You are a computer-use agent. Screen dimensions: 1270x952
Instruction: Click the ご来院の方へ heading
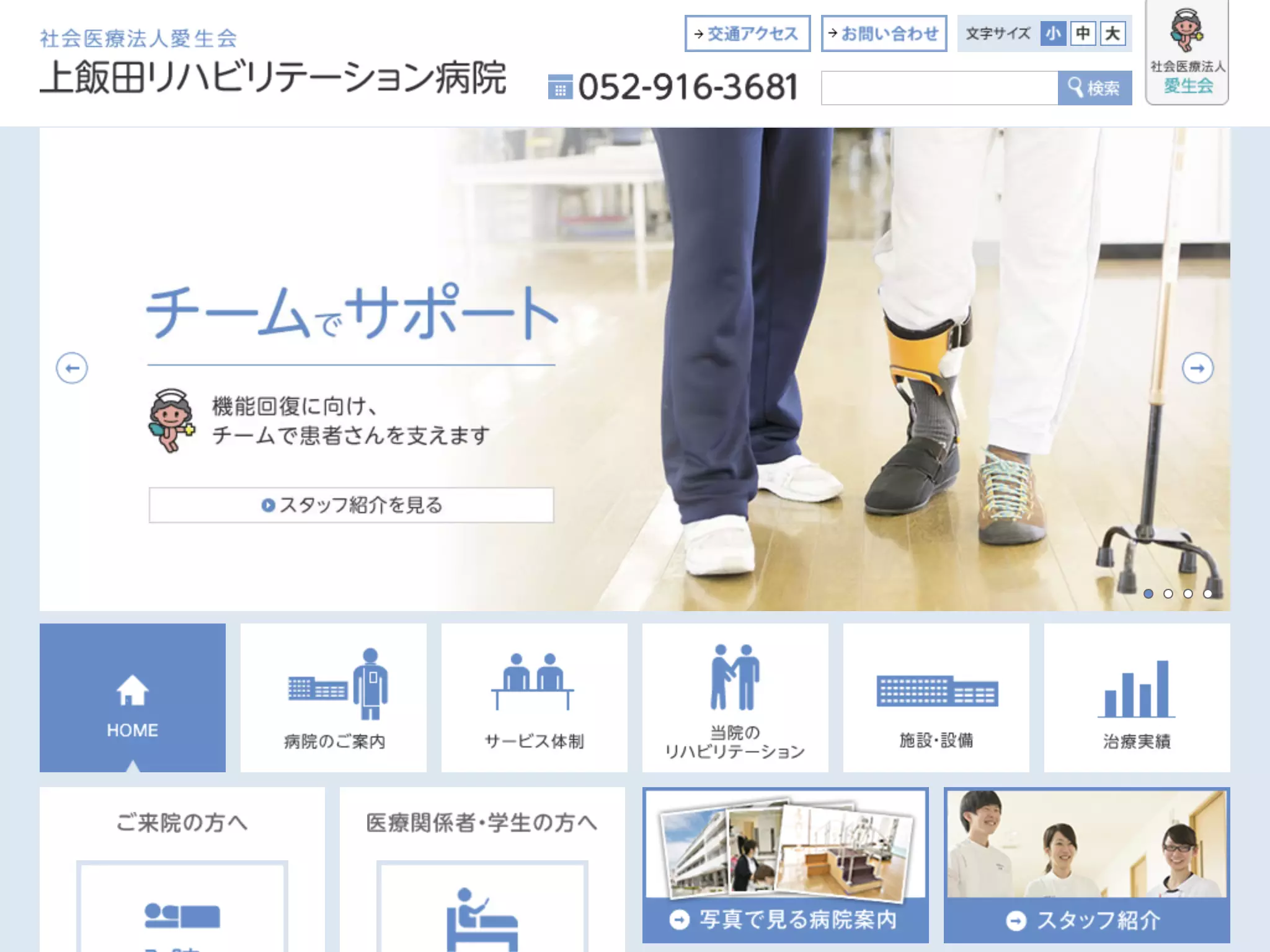tap(182, 823)
